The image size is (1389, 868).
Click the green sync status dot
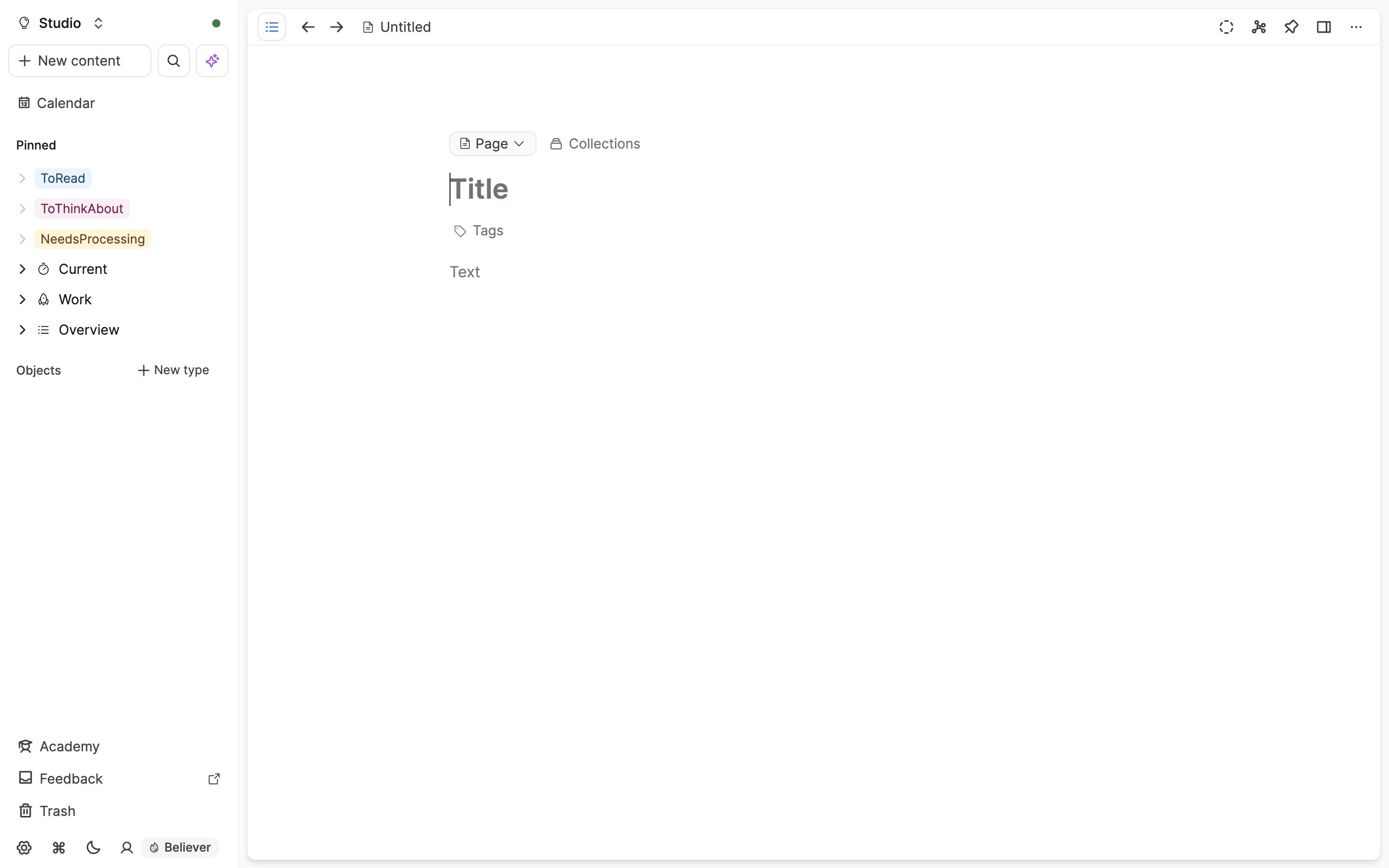pyautogui.click(x=216, y=24)
